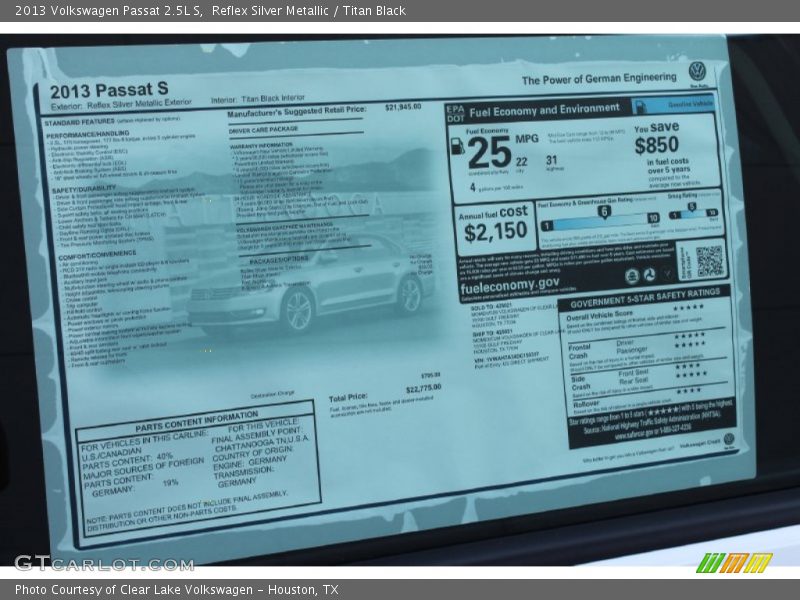Click the 'Rollover' rating row label
Image resolution: width=800 pixels, height=600 pixels.
586,404
